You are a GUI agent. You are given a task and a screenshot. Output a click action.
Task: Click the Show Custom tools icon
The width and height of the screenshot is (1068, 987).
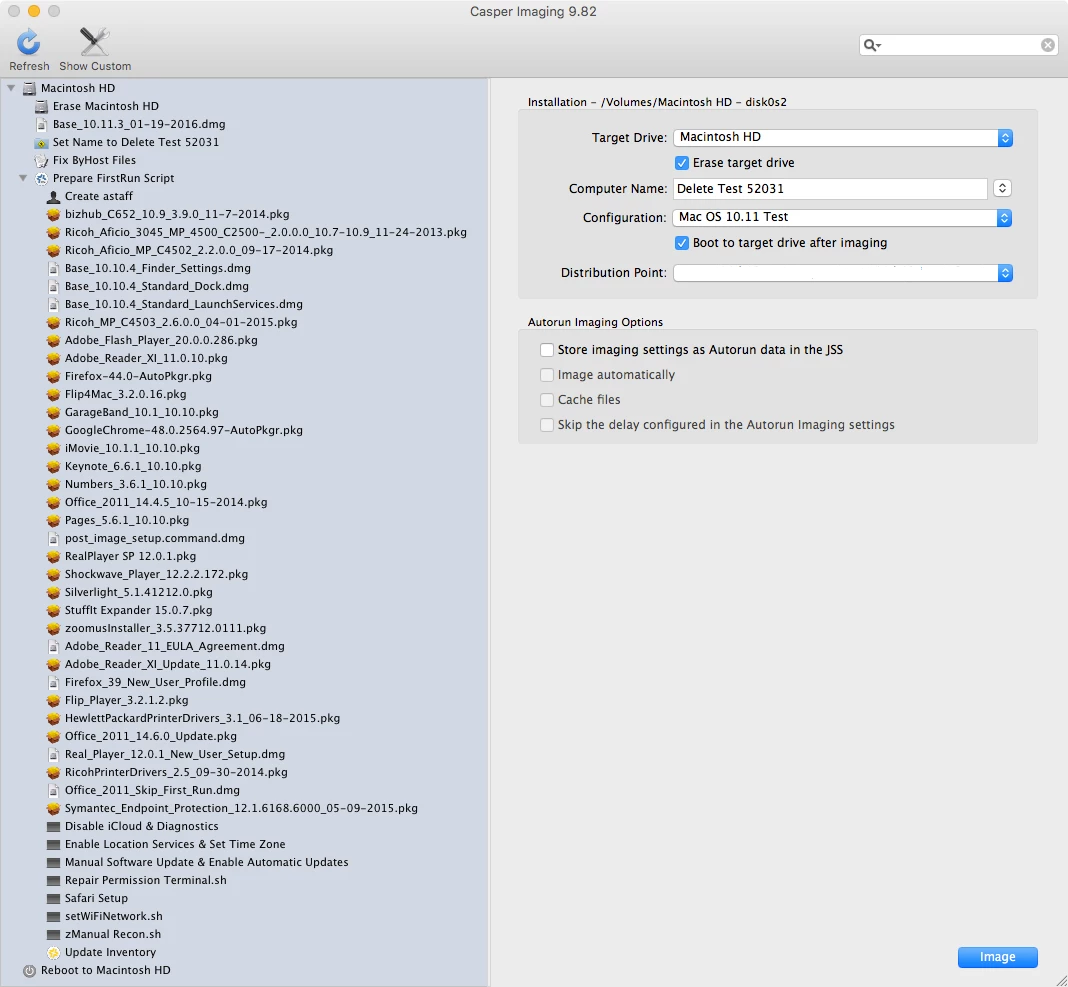coord(94,42)
